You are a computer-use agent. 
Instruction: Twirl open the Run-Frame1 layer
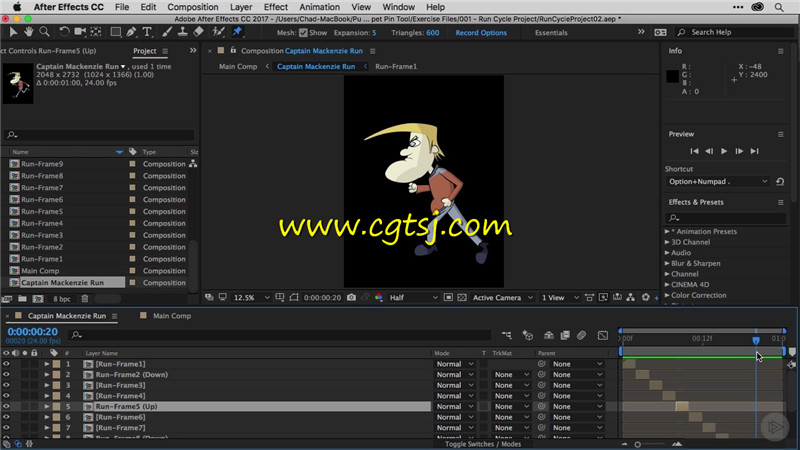click(x=46, y=364)
